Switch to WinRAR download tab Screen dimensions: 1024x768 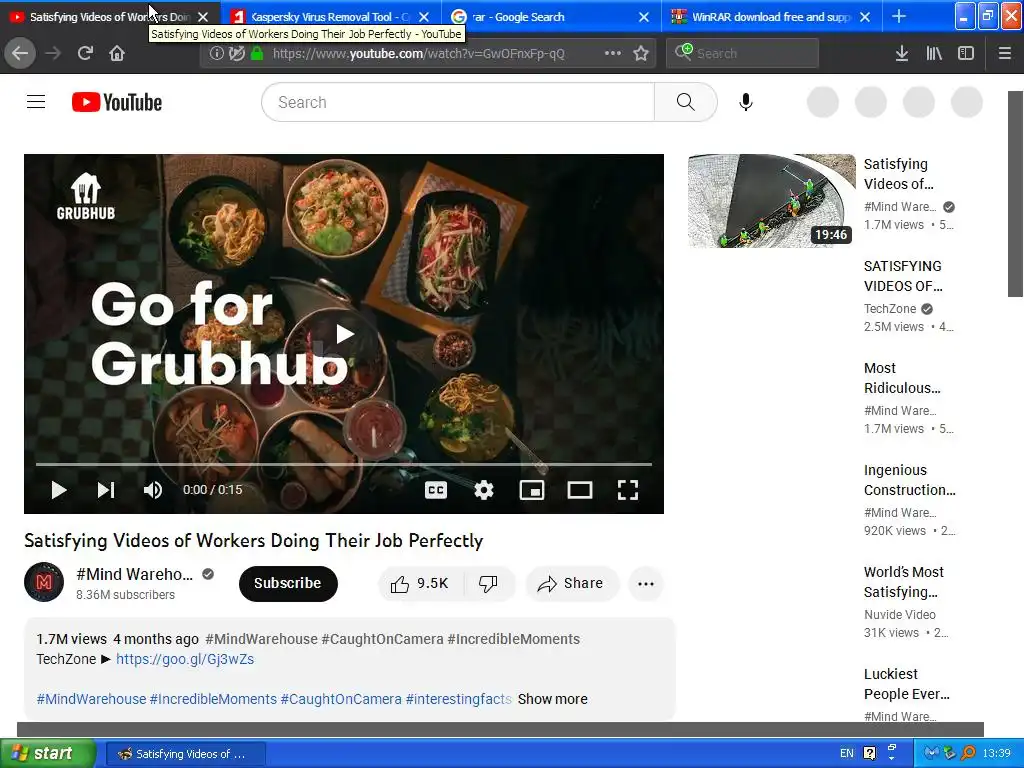pyautogui.click(x=771, y=17)
